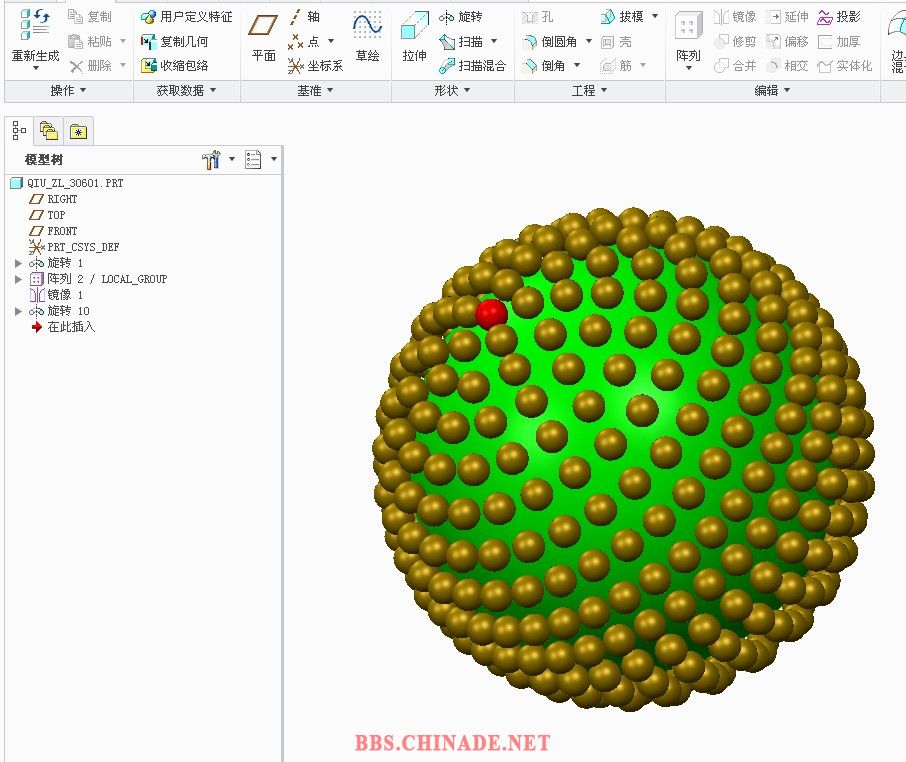
Task: Select the Thicken (加厚) tool
Action: [839, 42]
